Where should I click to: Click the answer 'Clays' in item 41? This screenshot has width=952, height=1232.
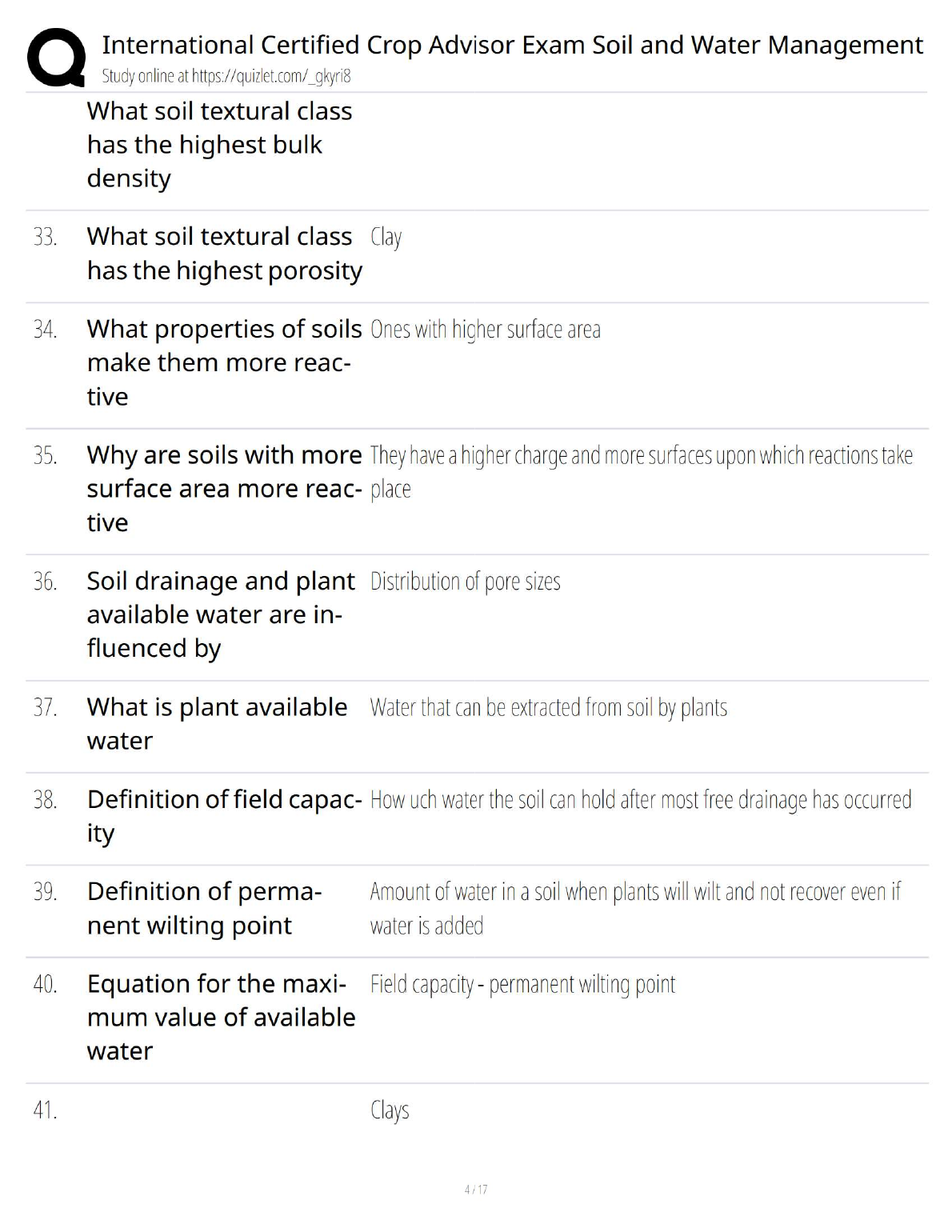coord(390,1110)
